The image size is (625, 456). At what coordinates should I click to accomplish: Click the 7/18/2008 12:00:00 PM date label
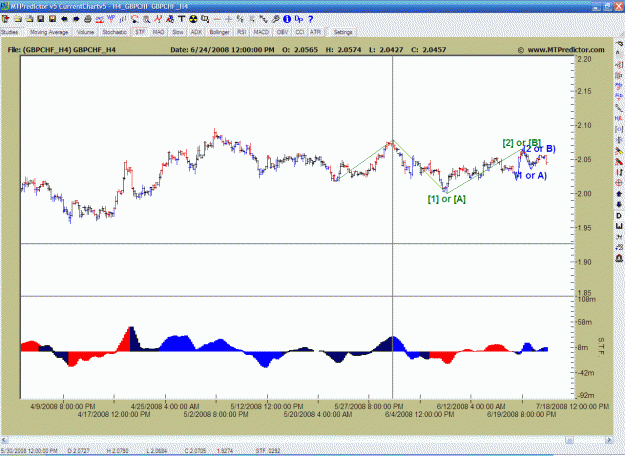click(x=572, y=407)
